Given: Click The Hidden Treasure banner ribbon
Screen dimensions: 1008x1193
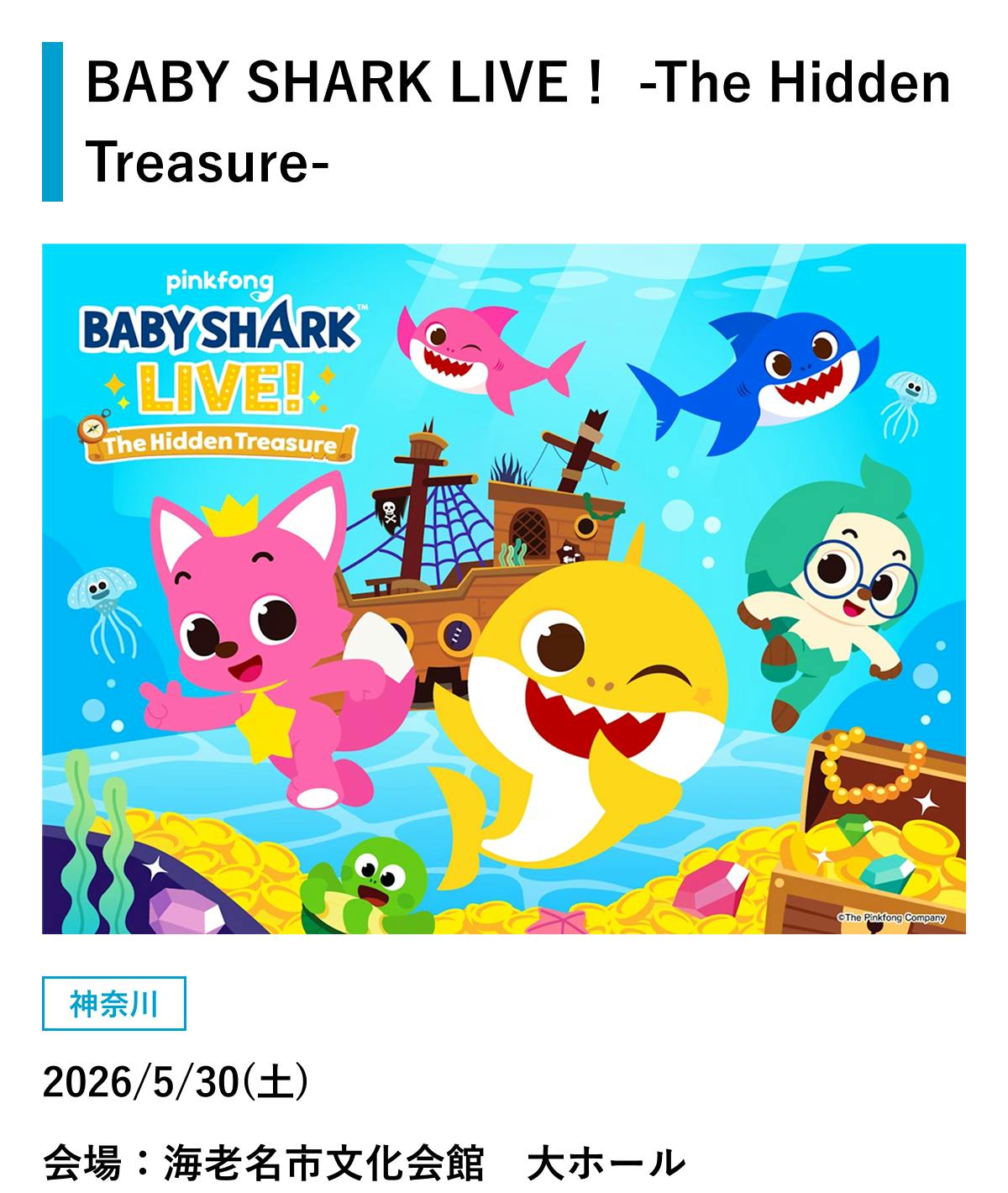Looking at the screenshot, I should 220,444.
